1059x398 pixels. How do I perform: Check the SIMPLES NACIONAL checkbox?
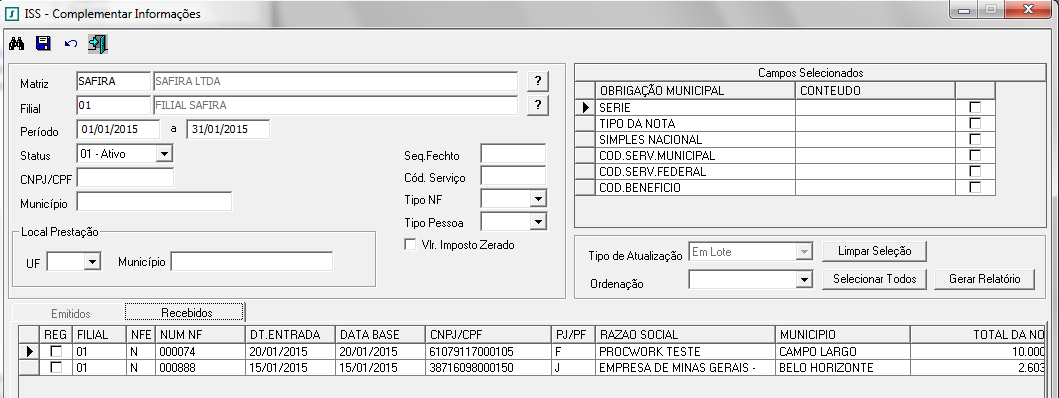pyautogui.click(x=975, y=139)
